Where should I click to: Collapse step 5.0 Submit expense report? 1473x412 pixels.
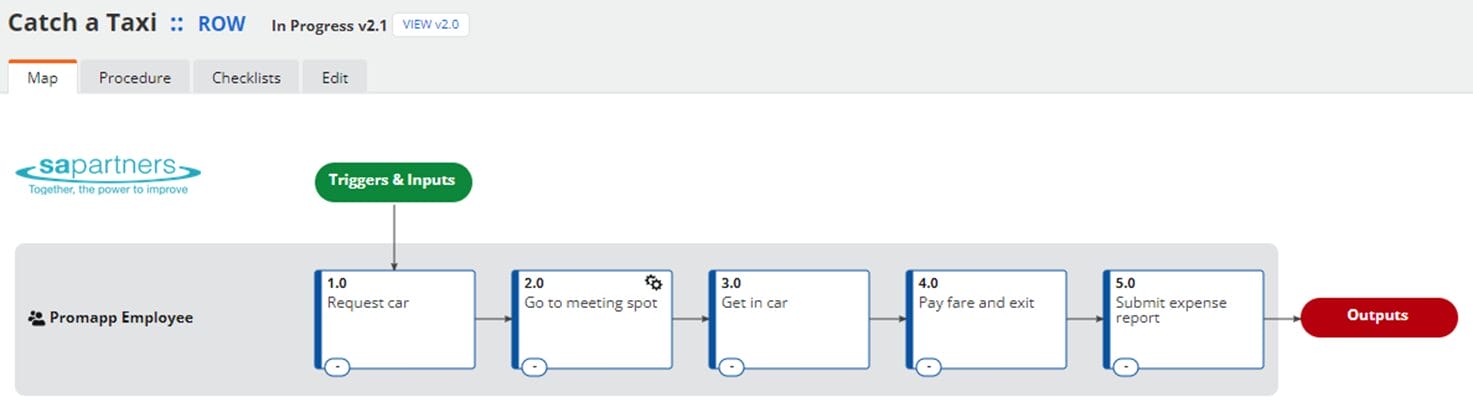[x=1126, y=367]
